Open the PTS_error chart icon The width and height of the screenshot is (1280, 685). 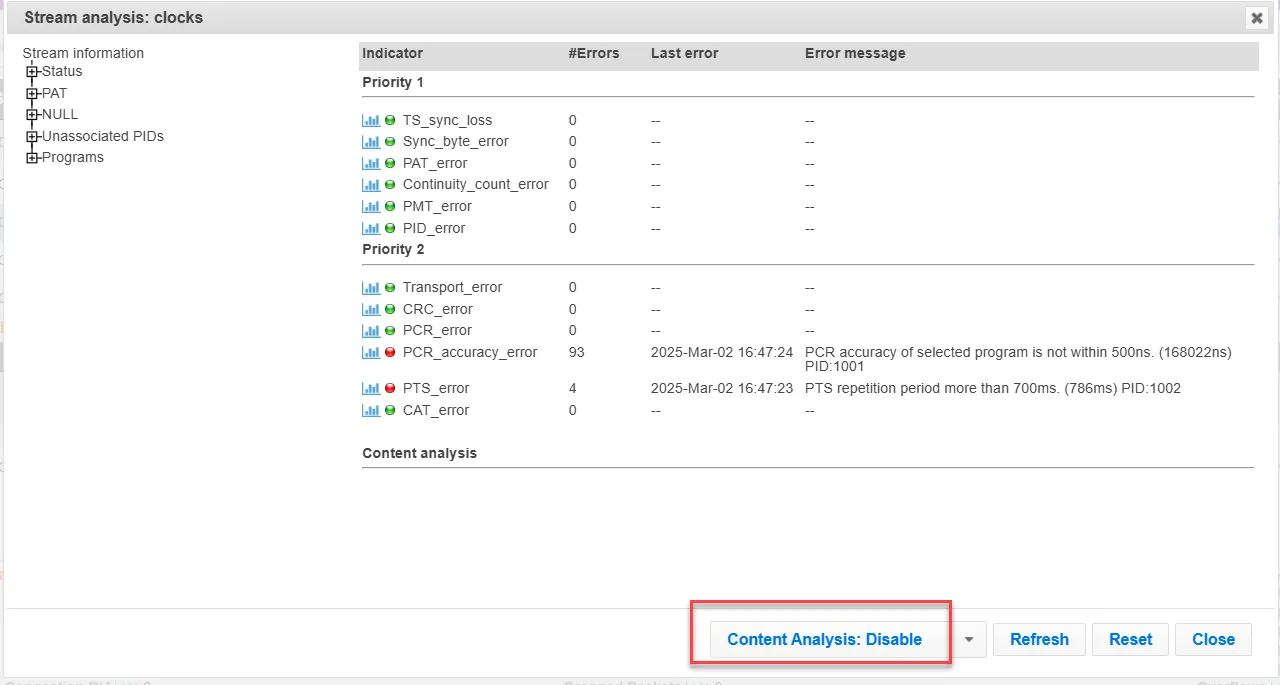point(370,388)
